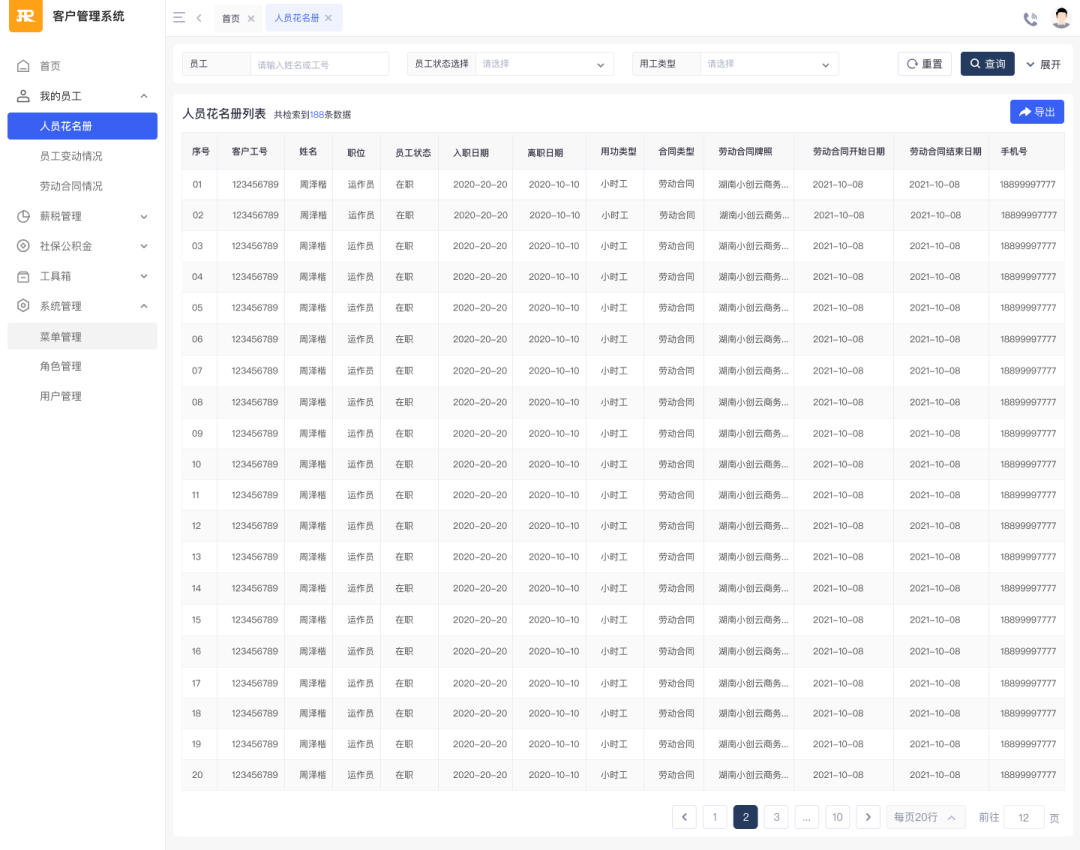
Task: Open 员工变动情况 in the sidebar
Action: tap(71, 156)
